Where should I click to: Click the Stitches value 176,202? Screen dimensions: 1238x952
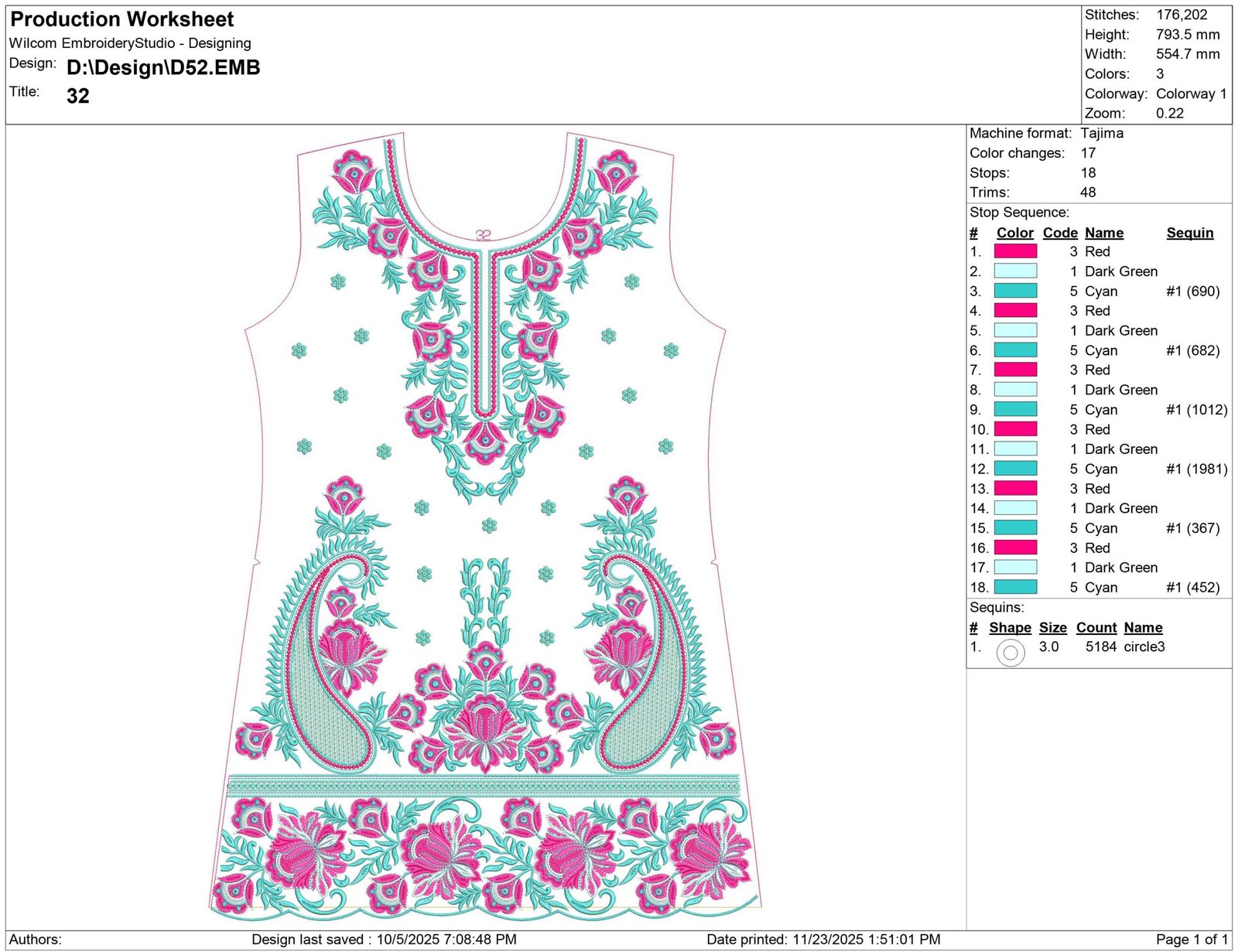point(1182,15)
